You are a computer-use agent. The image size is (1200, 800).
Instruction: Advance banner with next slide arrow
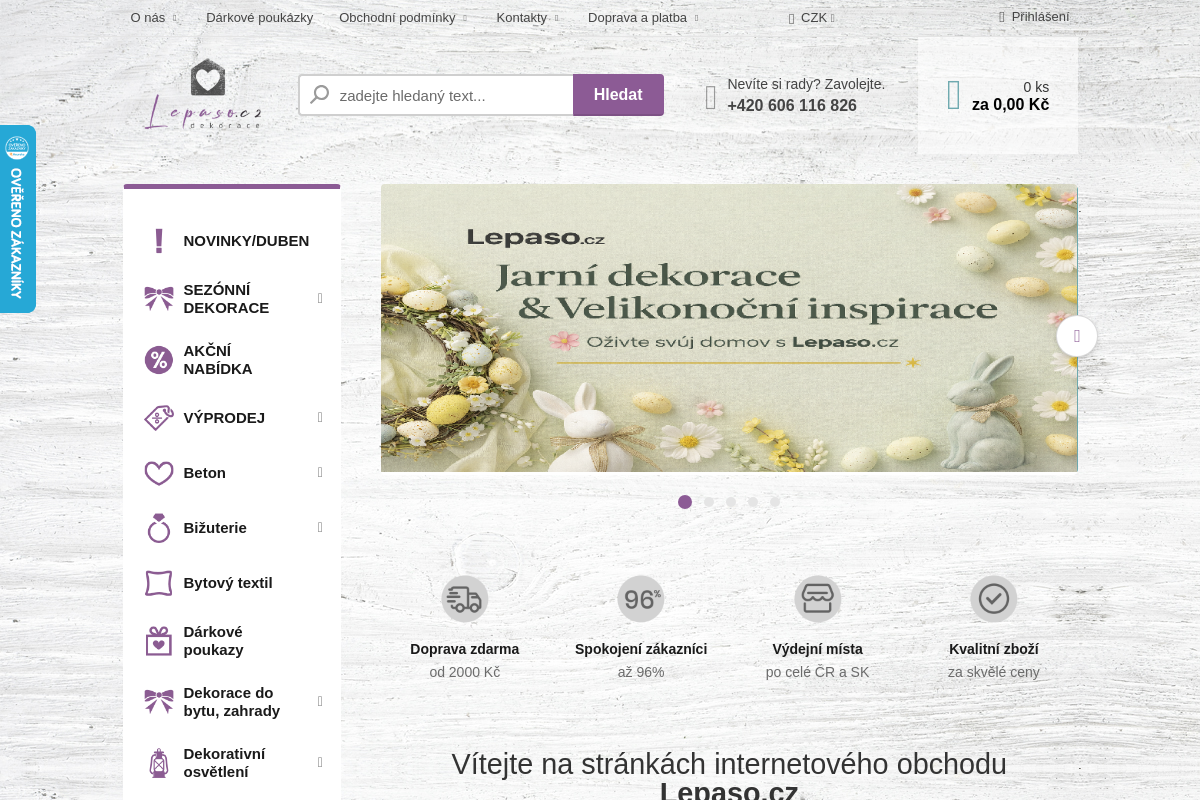coord(1077,336)
